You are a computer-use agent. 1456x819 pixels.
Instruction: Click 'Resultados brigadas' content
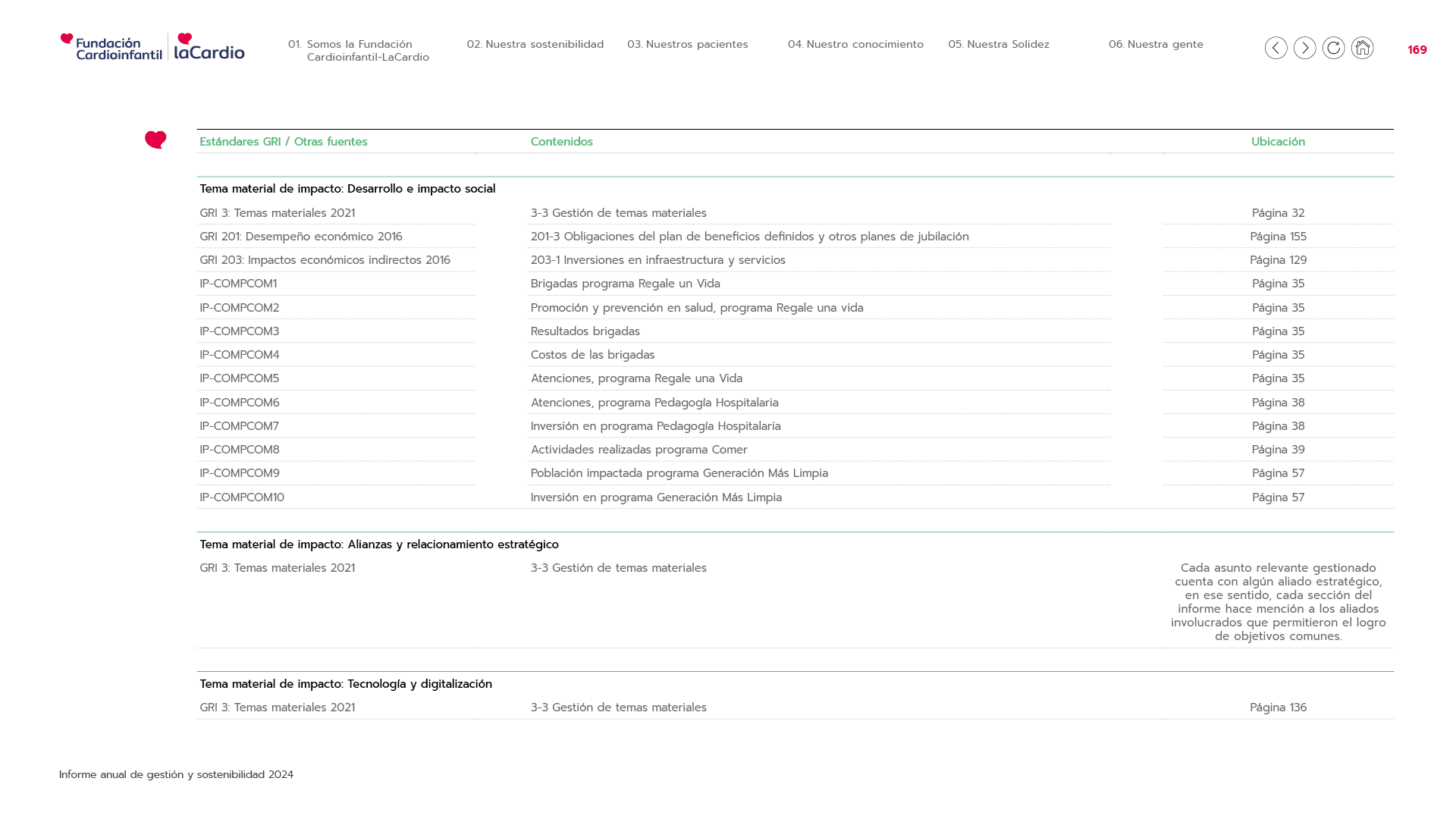tap(585, 331)
